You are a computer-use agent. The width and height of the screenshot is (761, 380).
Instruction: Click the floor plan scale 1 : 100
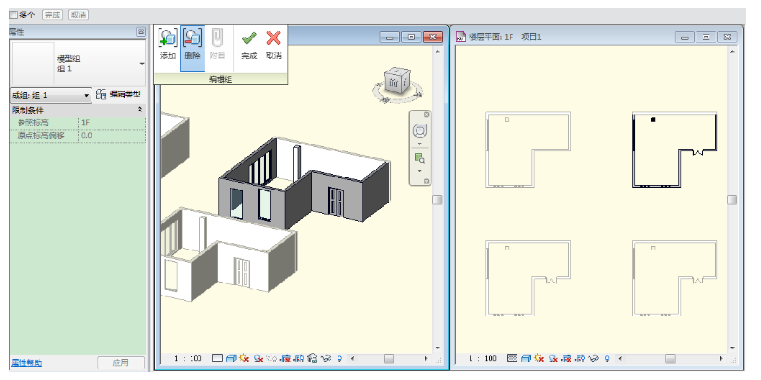[x=483, y=358]
